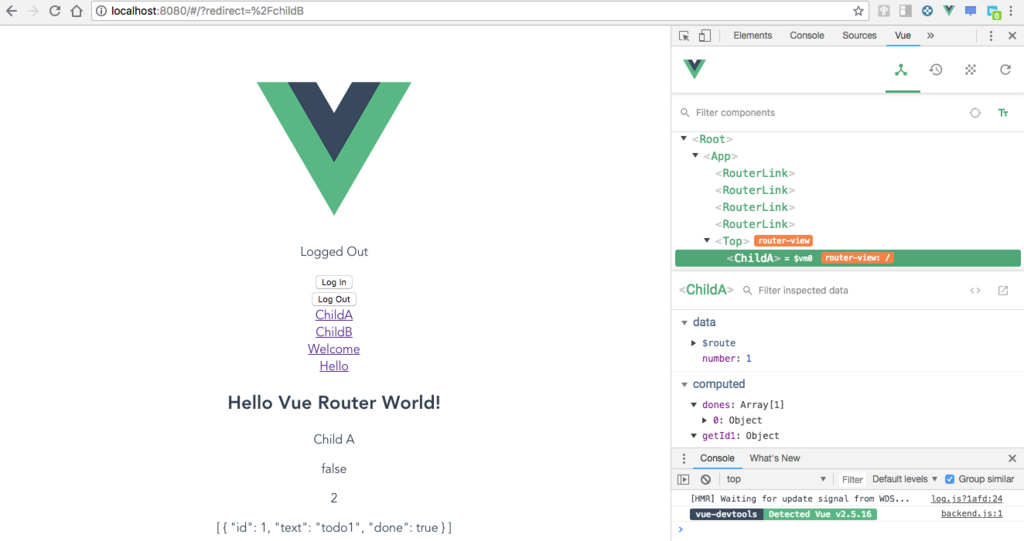Click the select component in page target icon
1024x541 pixels.
975,113
